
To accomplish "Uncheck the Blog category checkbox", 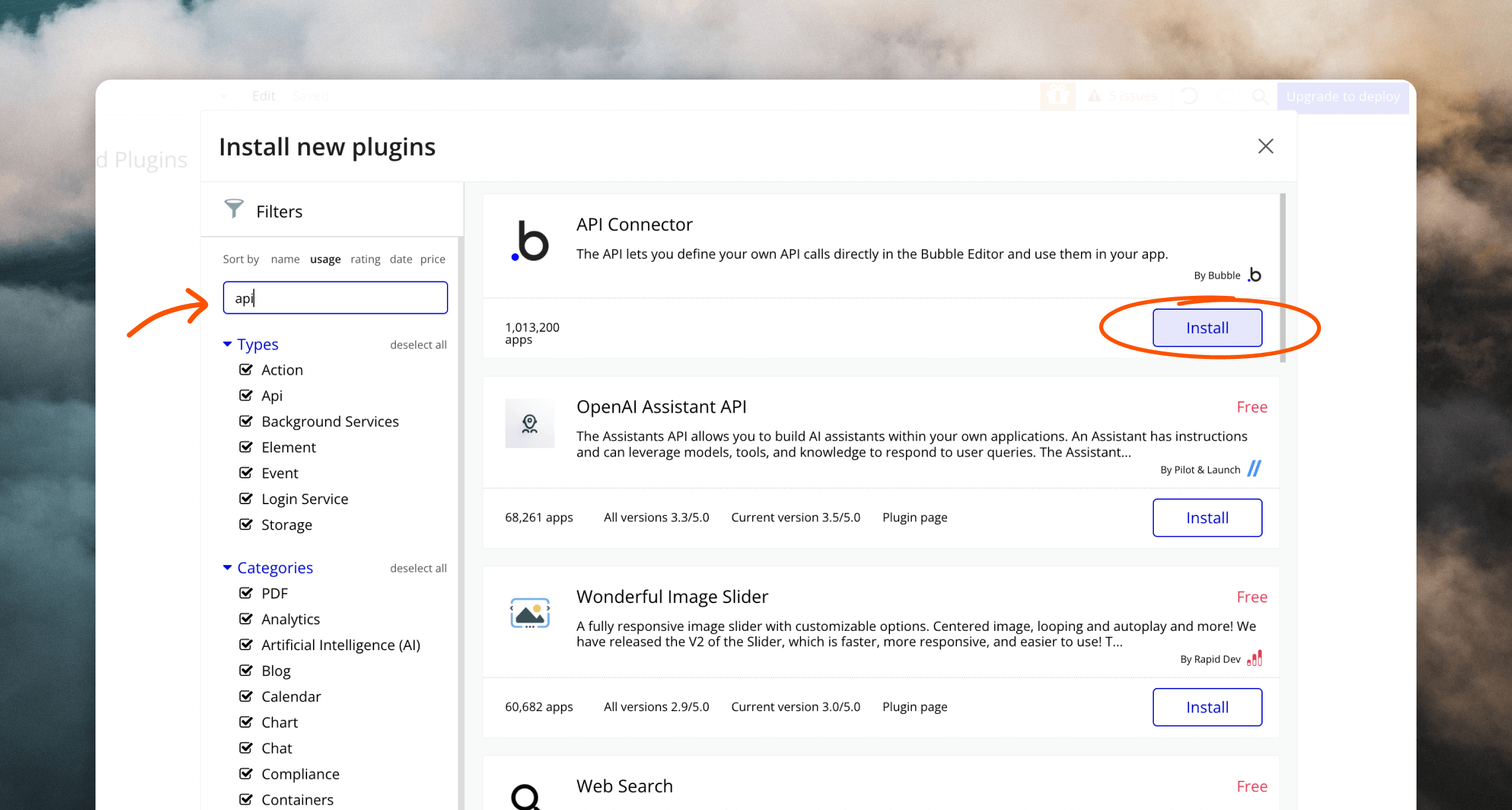I will tap(245, 671).
